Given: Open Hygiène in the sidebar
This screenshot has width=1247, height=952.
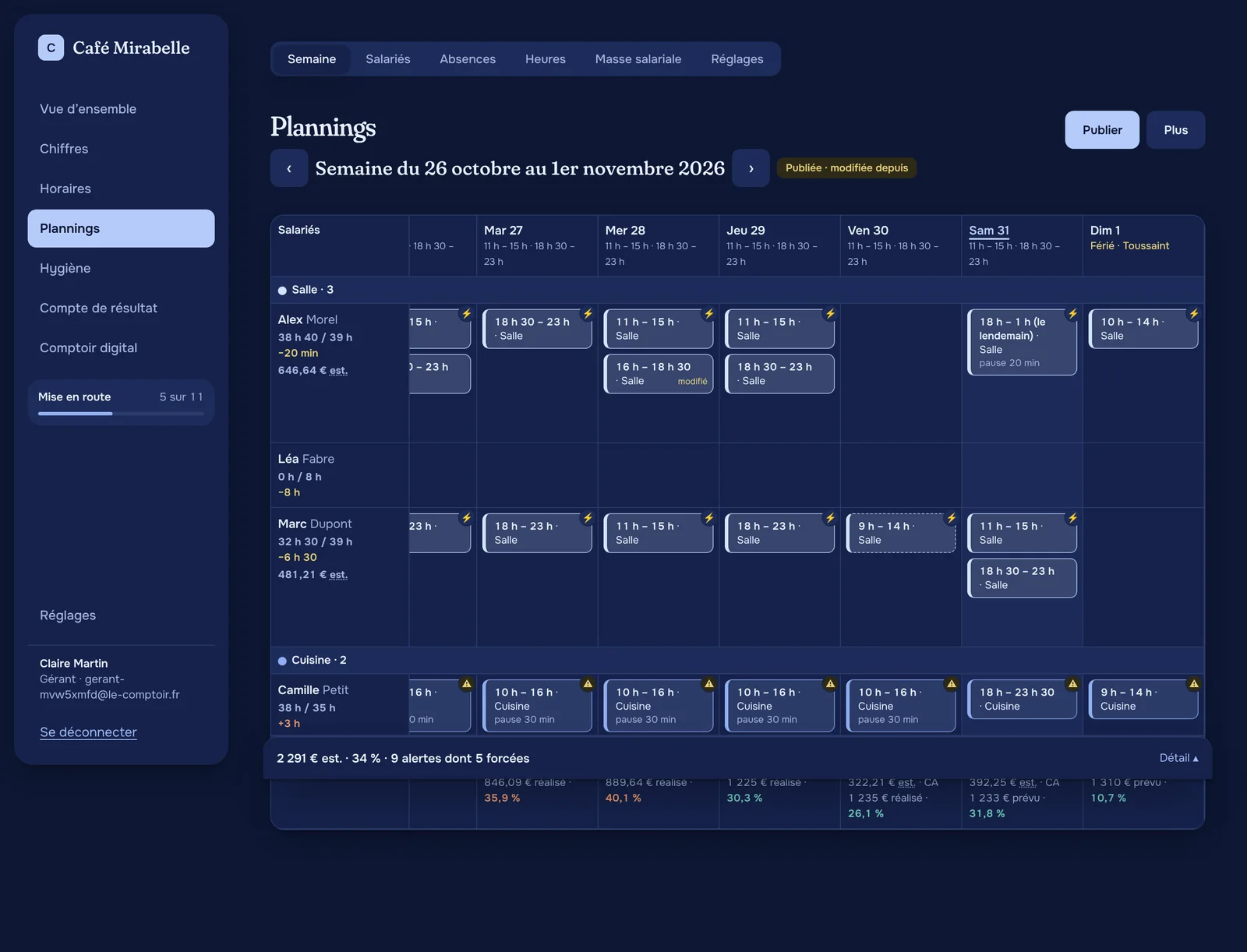Looking at the screenshot, I should pyautogui.click(x=121, y=268).
